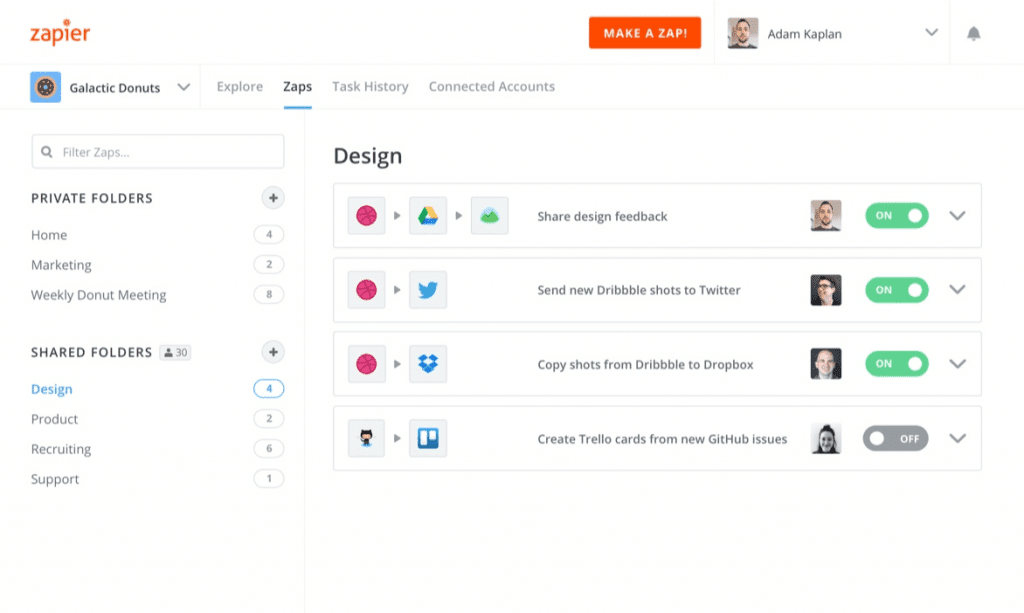Click the Twitter icon in the second zap

(x=428, y=289)
